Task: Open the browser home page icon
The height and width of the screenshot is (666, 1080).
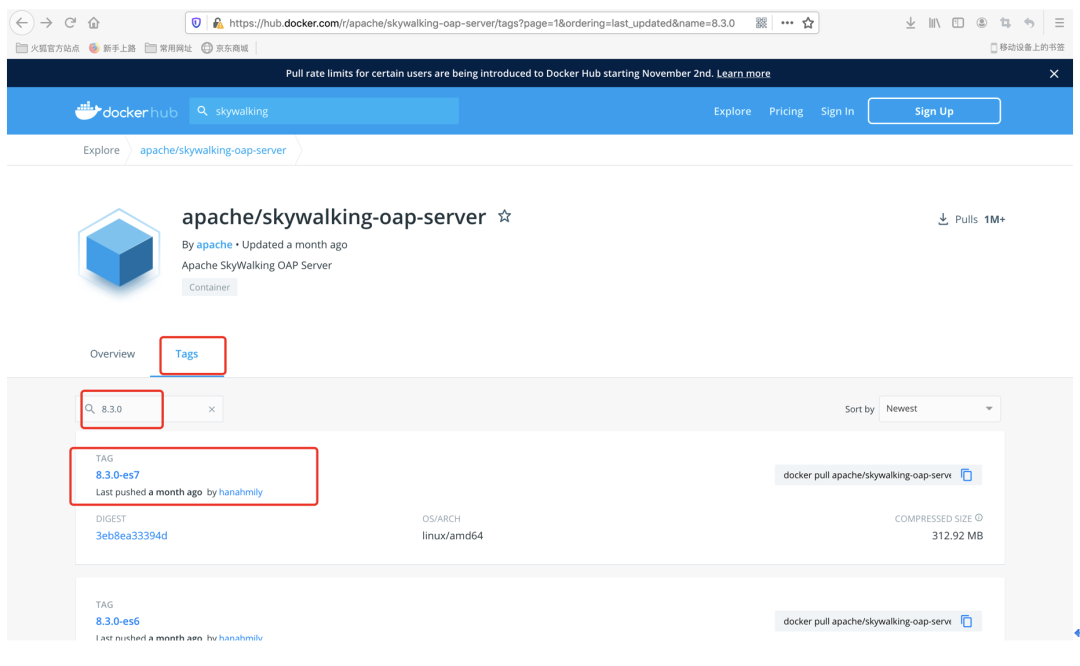Action: [x=94, y=23]
